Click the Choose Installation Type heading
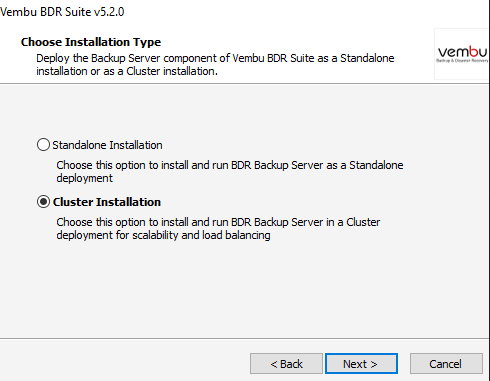The width and height of the screenshot is (490, 381). coord(91,42)
